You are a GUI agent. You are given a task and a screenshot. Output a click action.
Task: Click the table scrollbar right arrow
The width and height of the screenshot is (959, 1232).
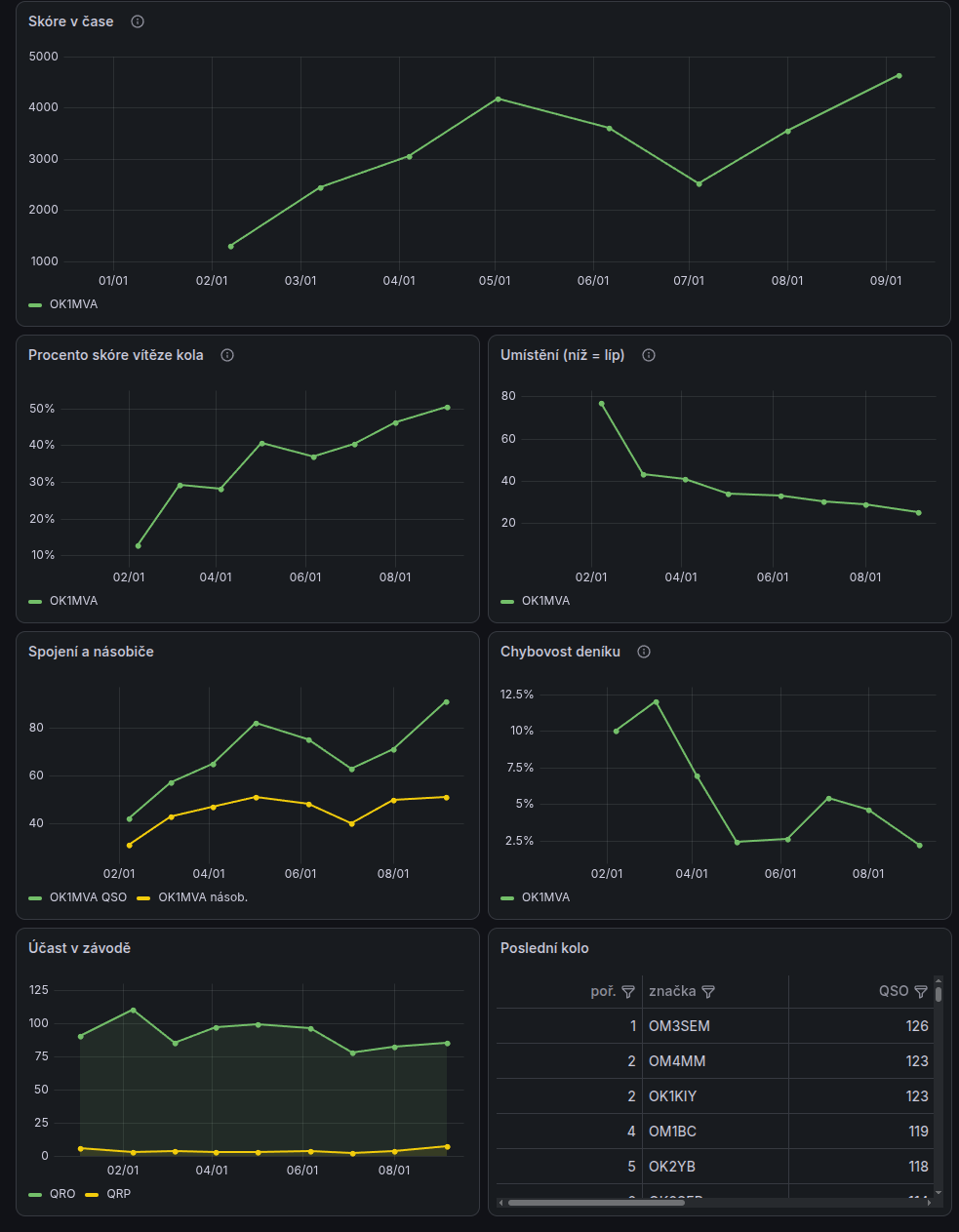pos(930,1203)
